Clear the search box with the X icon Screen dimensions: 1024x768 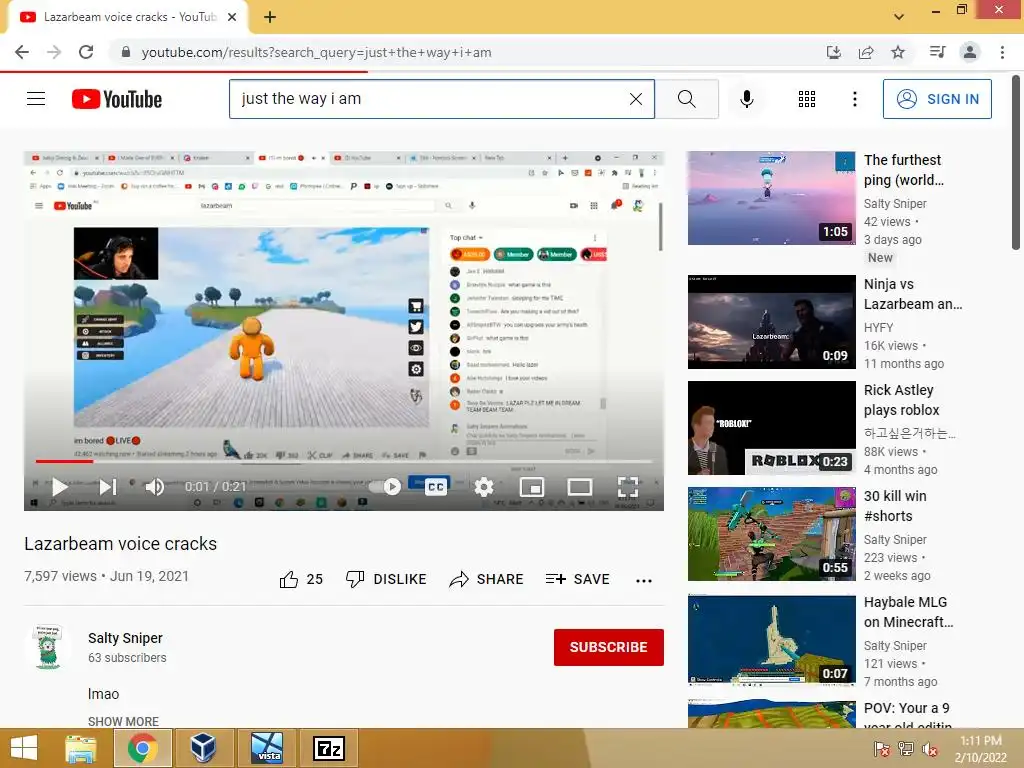tap(635, 99)
